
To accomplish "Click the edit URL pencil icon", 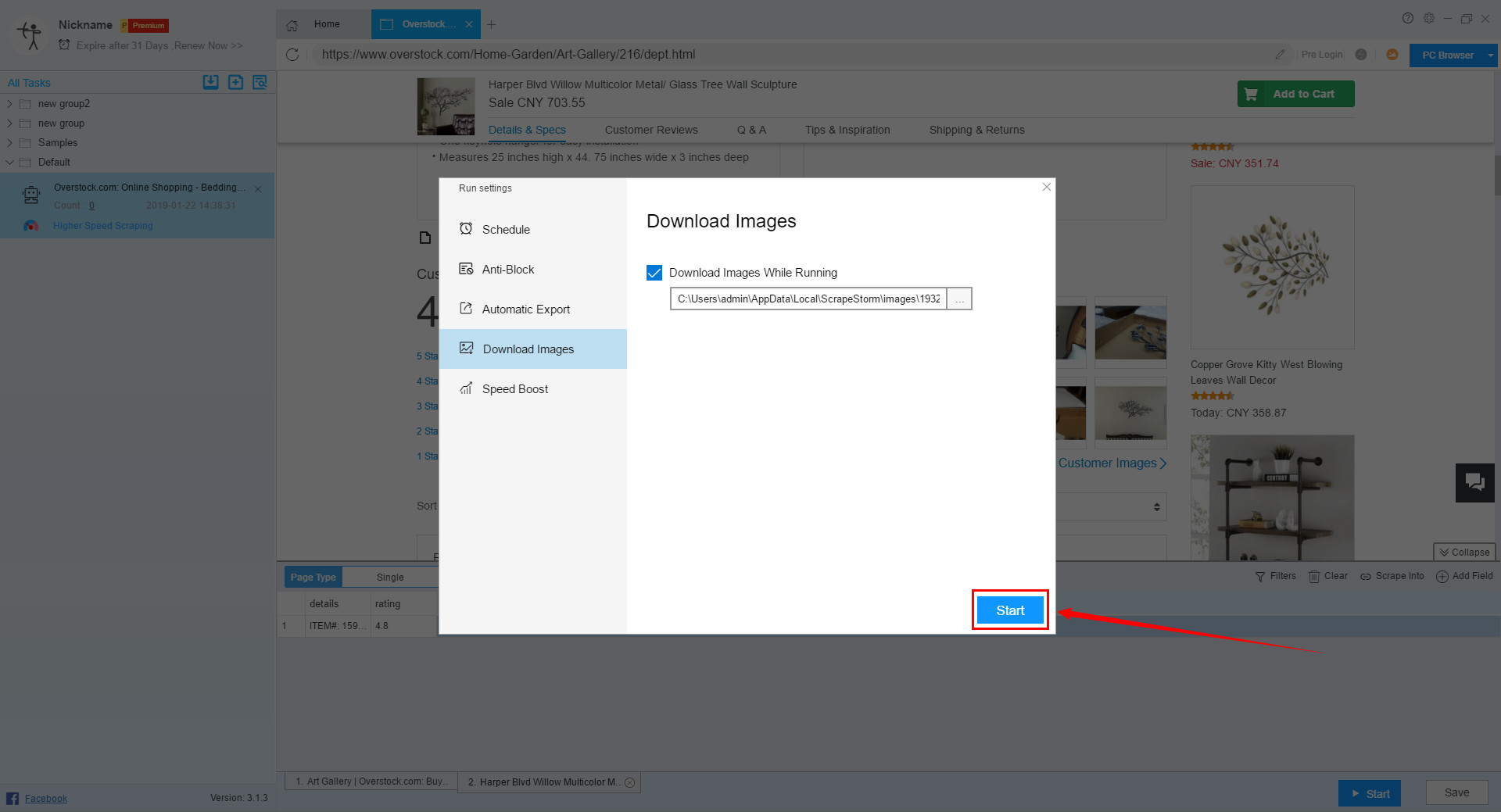I will pos(1280,55).
